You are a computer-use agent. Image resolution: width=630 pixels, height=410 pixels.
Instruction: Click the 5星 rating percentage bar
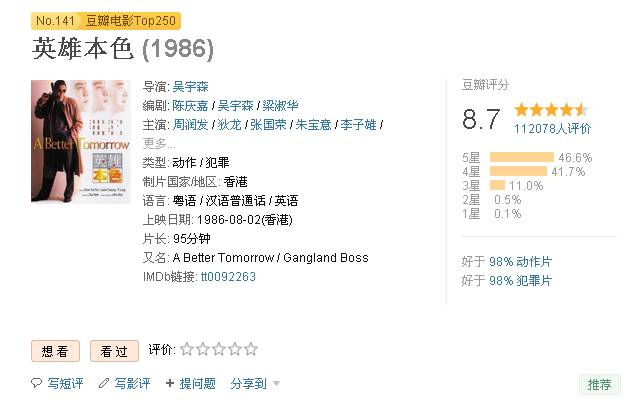click(522, 157)
